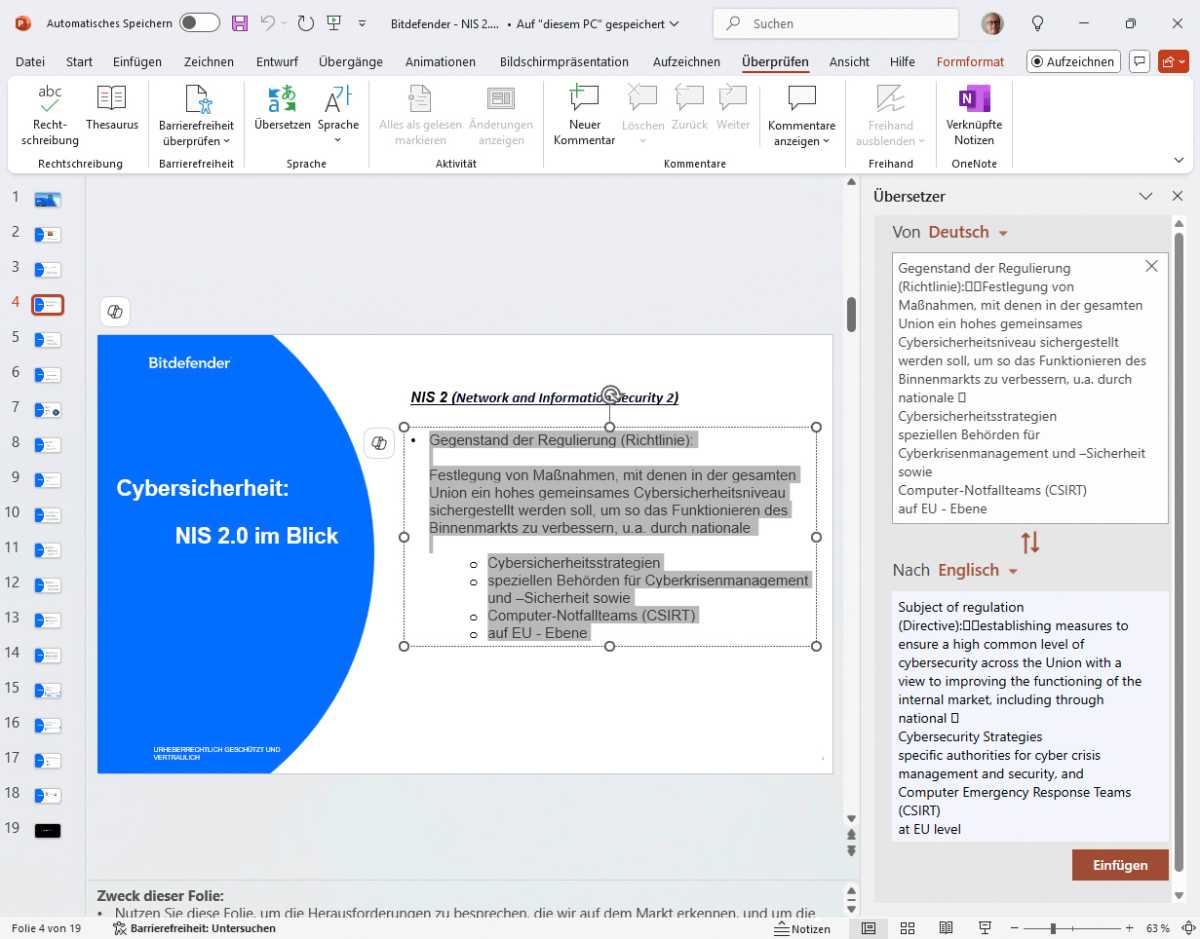Click the Redo icon in title bar

306,23
